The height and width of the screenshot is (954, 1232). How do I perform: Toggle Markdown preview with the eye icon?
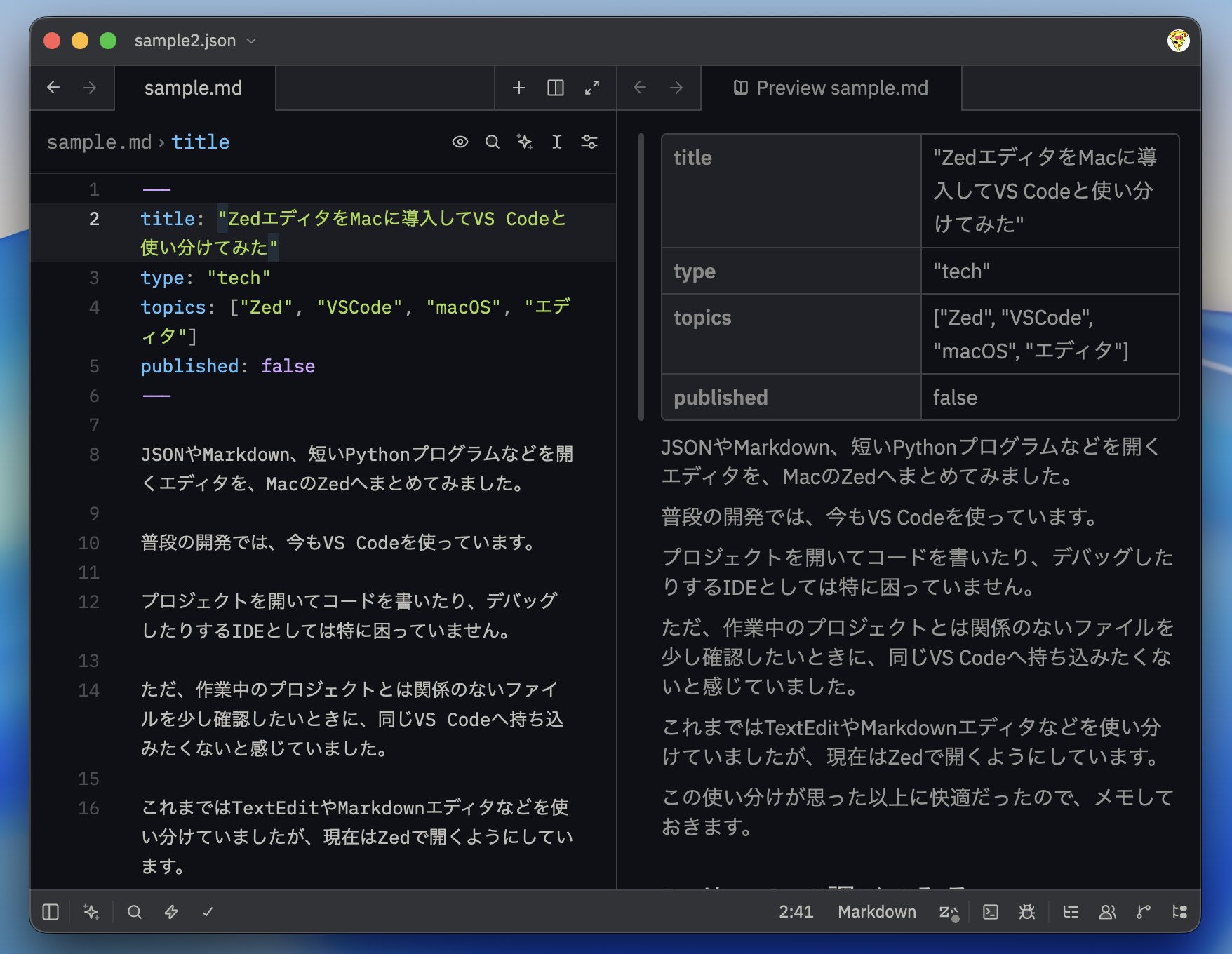point(460,142)
